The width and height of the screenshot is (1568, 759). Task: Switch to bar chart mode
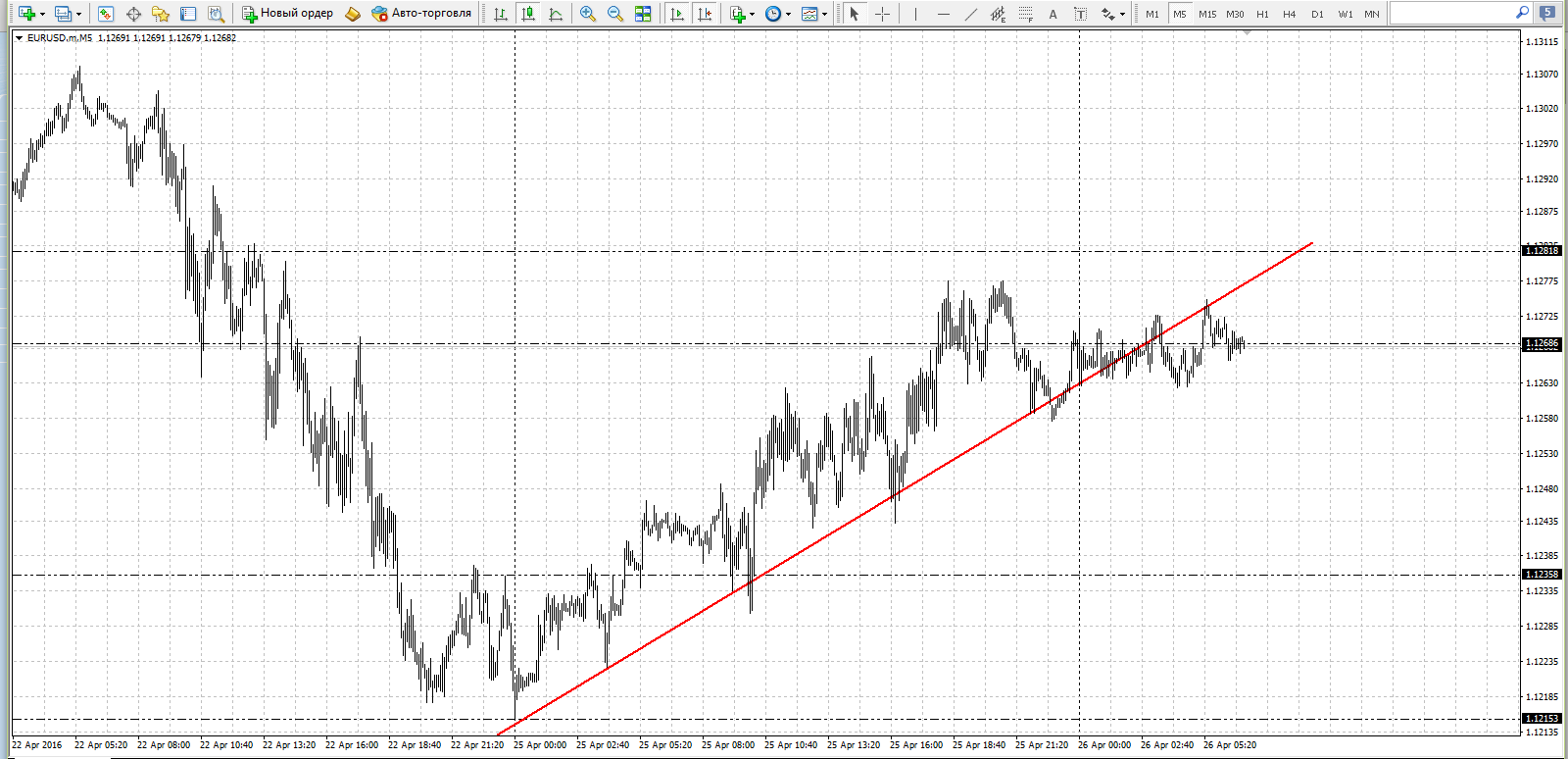501,14
